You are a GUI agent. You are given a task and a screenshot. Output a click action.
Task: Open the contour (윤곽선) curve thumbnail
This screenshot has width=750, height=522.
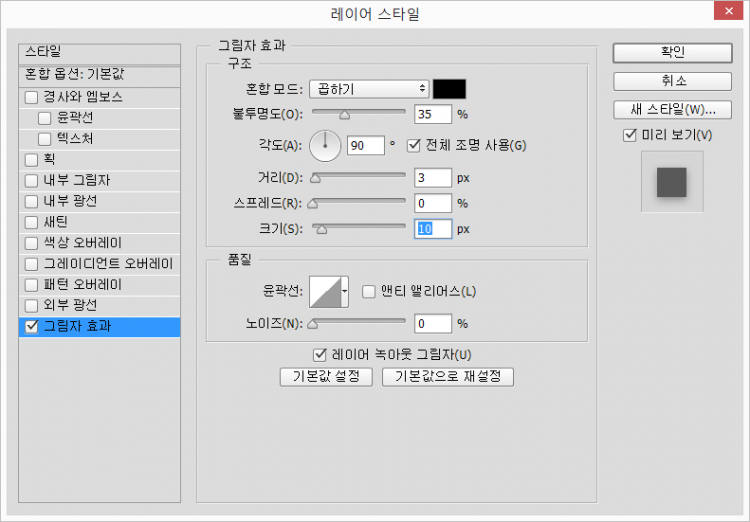click(325, 292)
